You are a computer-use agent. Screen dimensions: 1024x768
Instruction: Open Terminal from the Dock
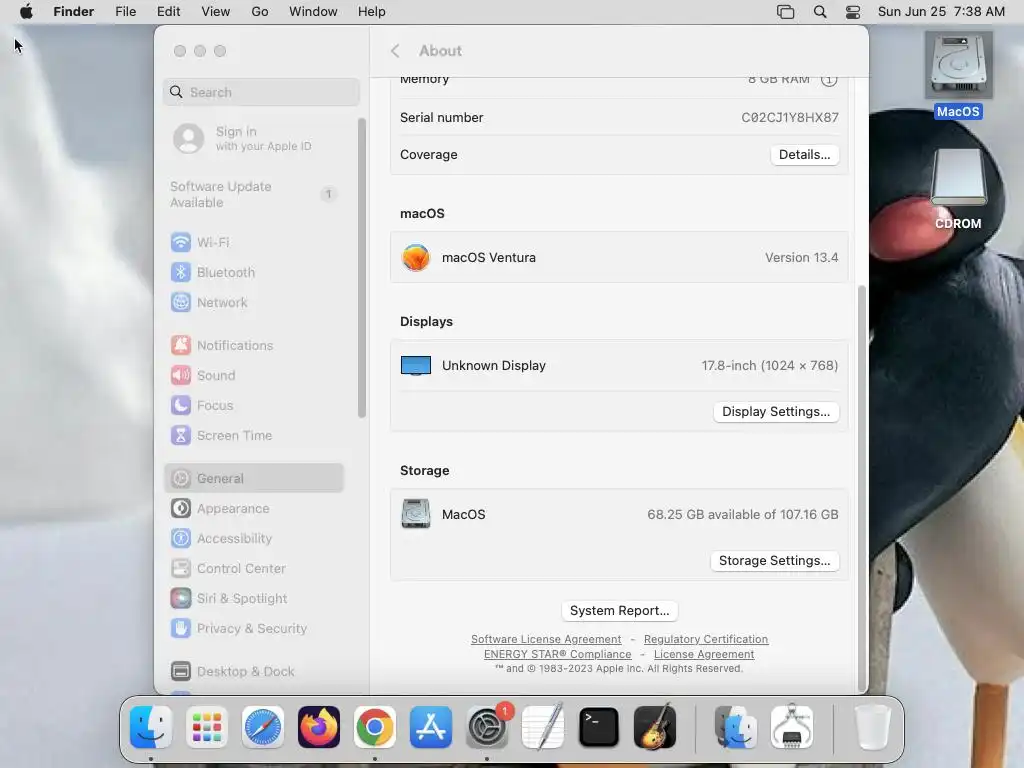point(599,727)
